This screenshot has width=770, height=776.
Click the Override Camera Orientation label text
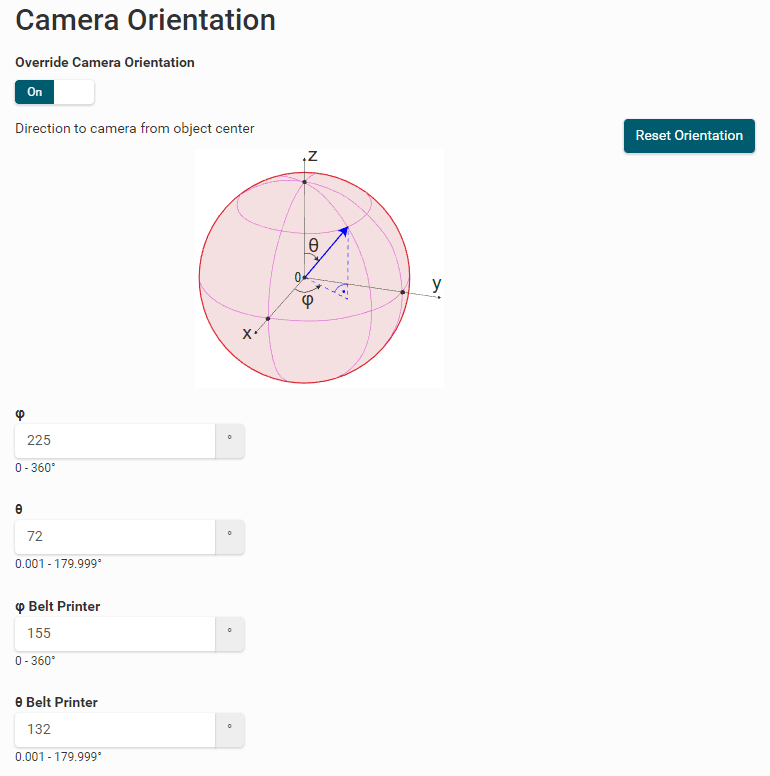point(105,62)
